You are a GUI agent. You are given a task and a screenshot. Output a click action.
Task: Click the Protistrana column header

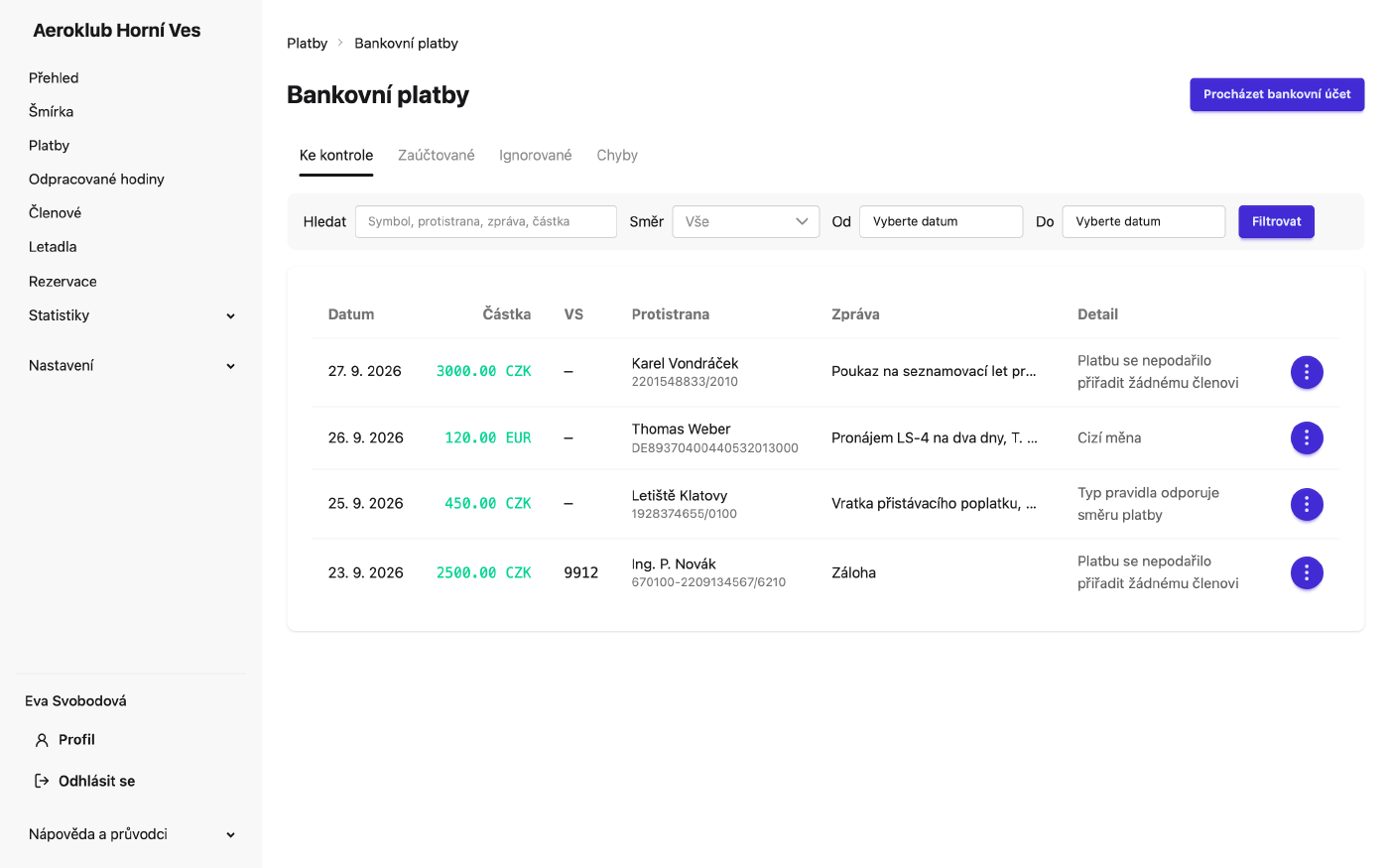(671, 314)
